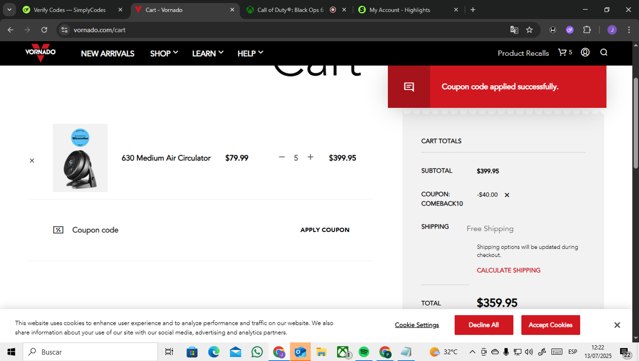Open the browser extensions puzzle icon

tap(586, 30)
